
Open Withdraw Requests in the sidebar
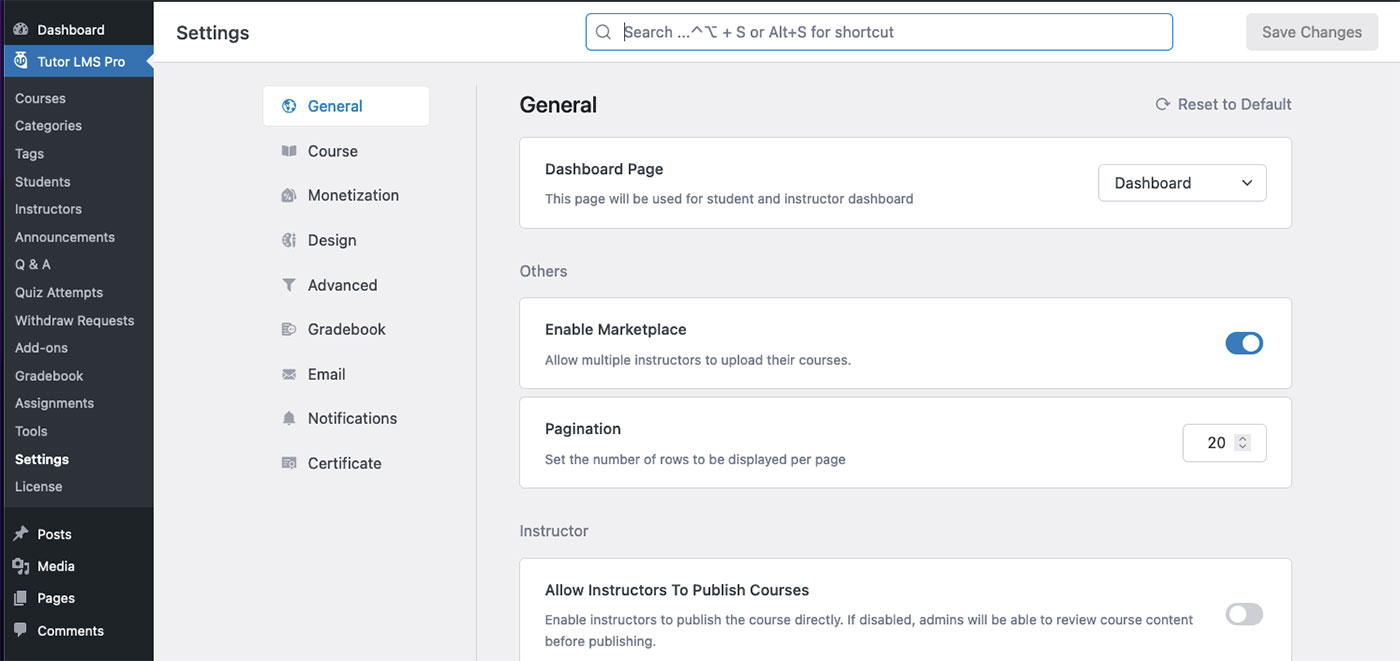coord(74,320)
